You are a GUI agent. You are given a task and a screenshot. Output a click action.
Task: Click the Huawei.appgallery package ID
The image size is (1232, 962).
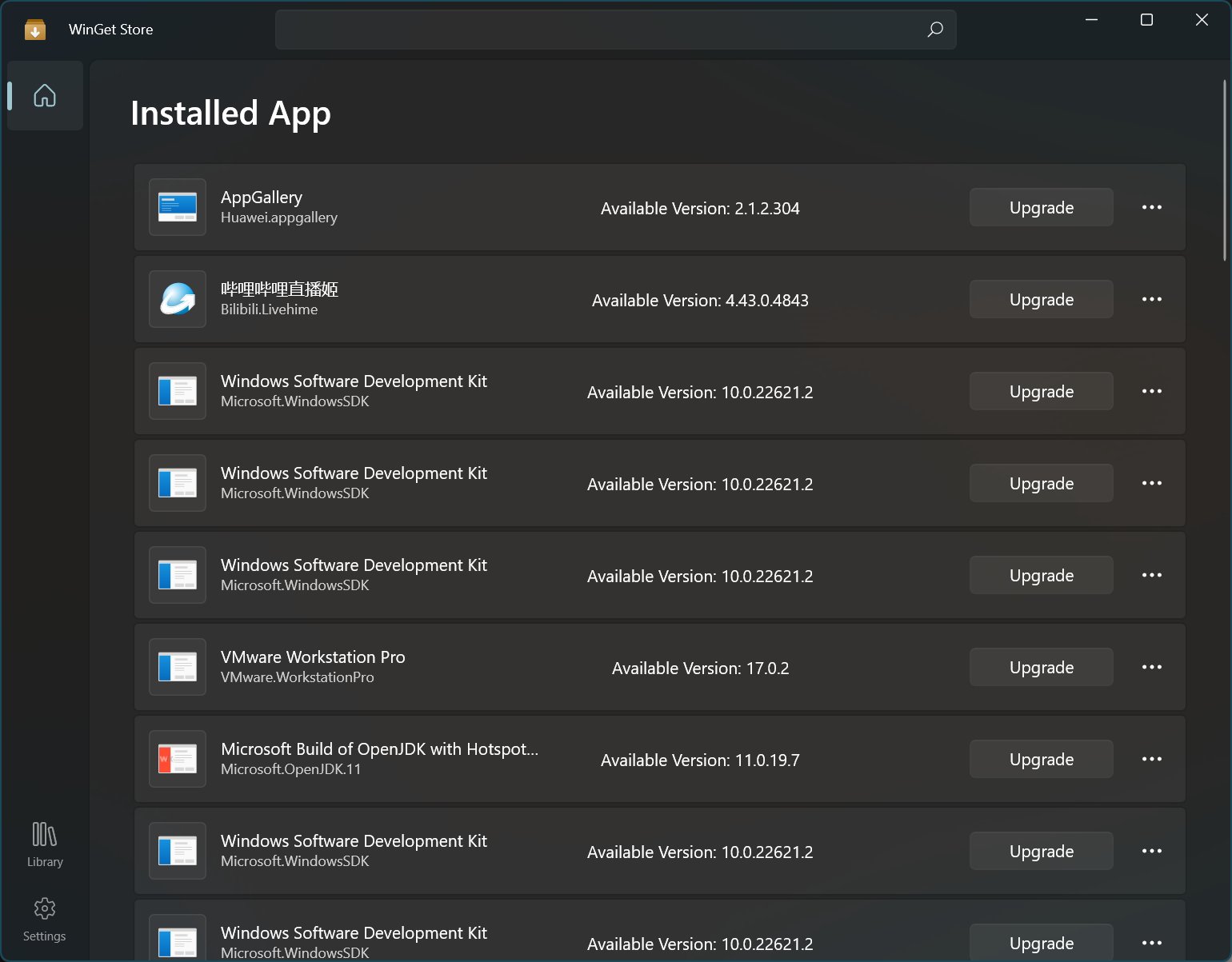coord(279,218)
